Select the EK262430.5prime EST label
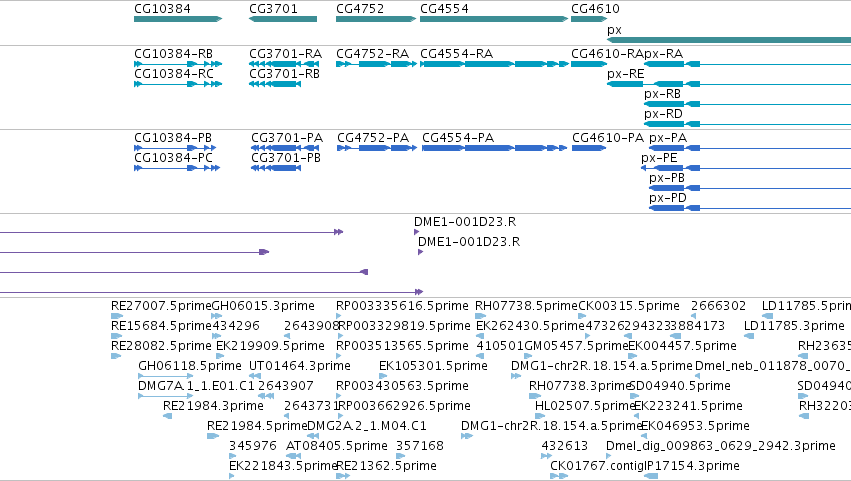 pos(530,326)
